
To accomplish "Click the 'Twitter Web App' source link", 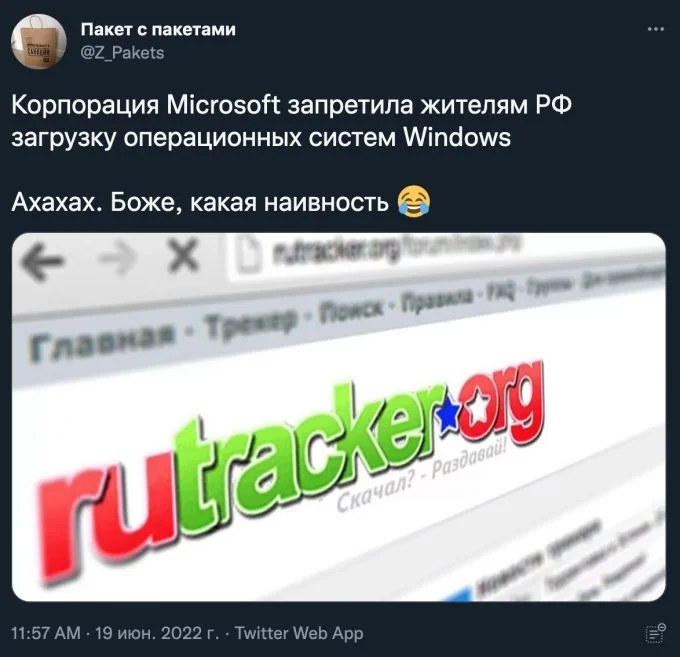I will coord(299,633).
